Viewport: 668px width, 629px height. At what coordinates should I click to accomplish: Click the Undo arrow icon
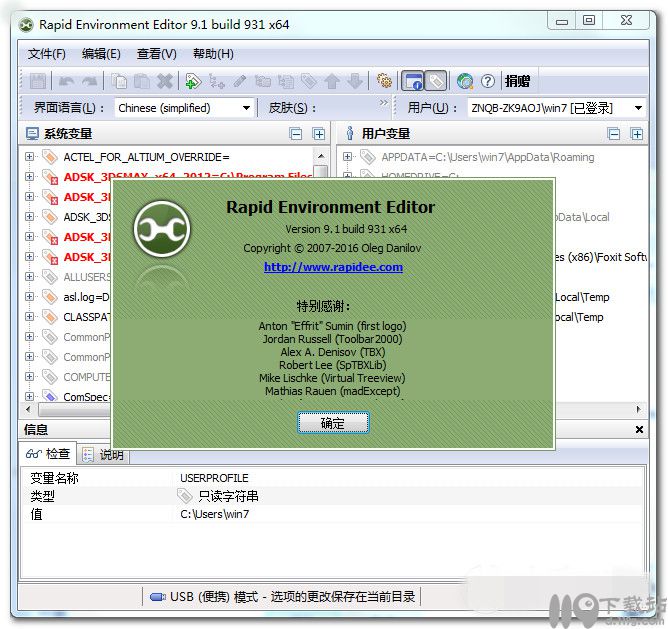click(66, 81)
